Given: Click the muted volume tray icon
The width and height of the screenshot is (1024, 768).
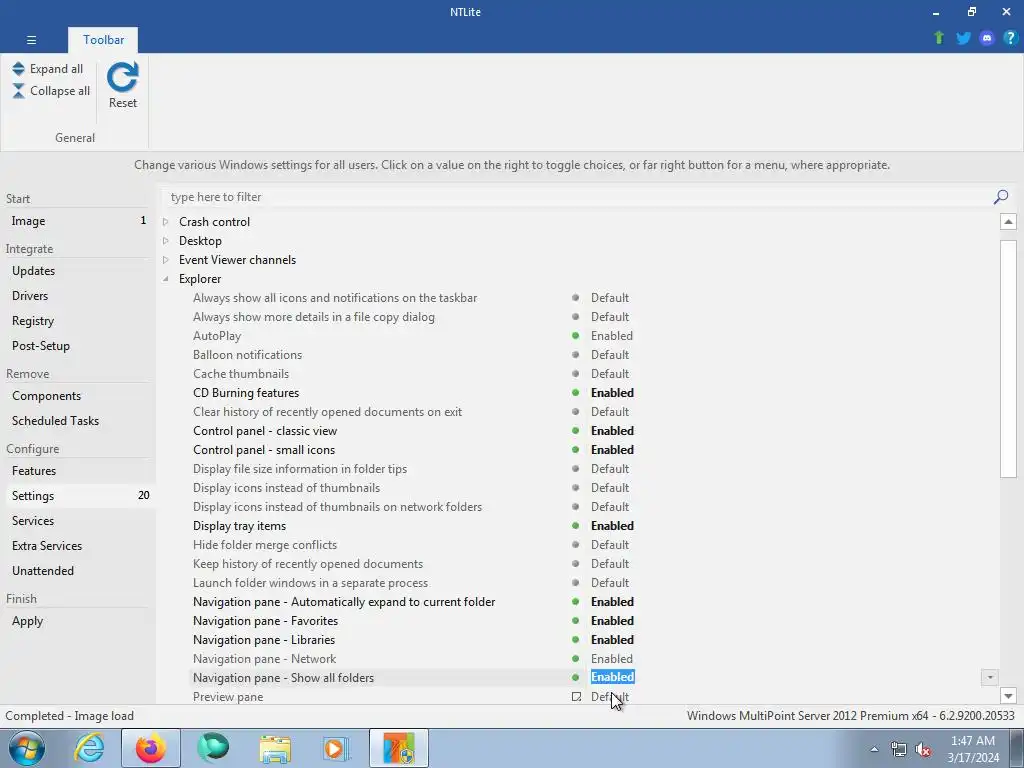Looking at the screenshot, I should [923, 750].
